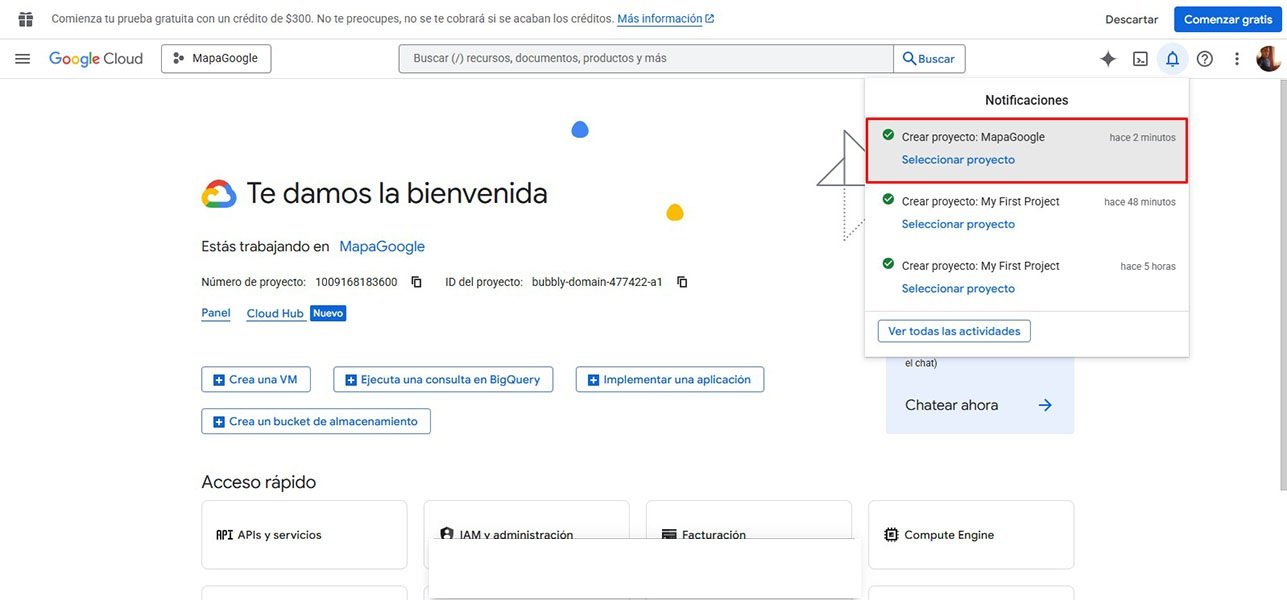Click the Gemini sparkle icon

coord(1103,57)
